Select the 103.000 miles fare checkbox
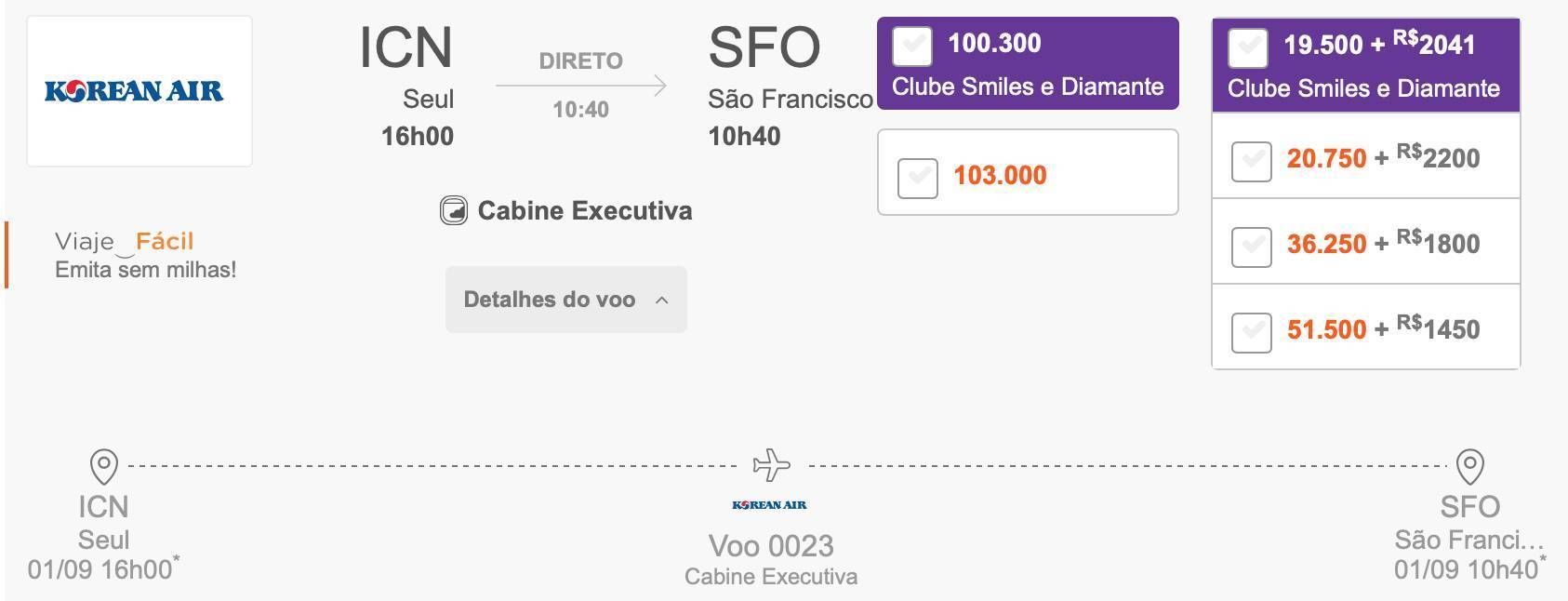The image size is (1568, 601). [917, 178]
